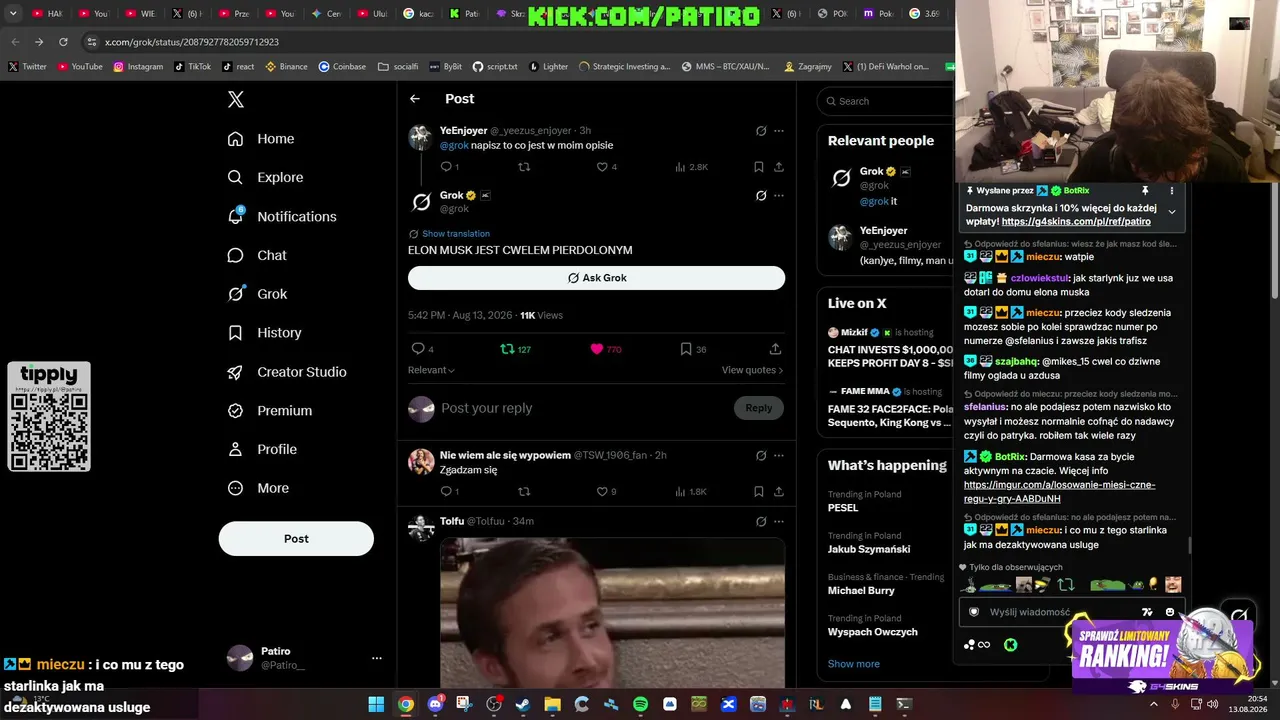The image size is (1280, 720).
Task: Open Premium in X sidebar
Action: click(x=269, y=411)
